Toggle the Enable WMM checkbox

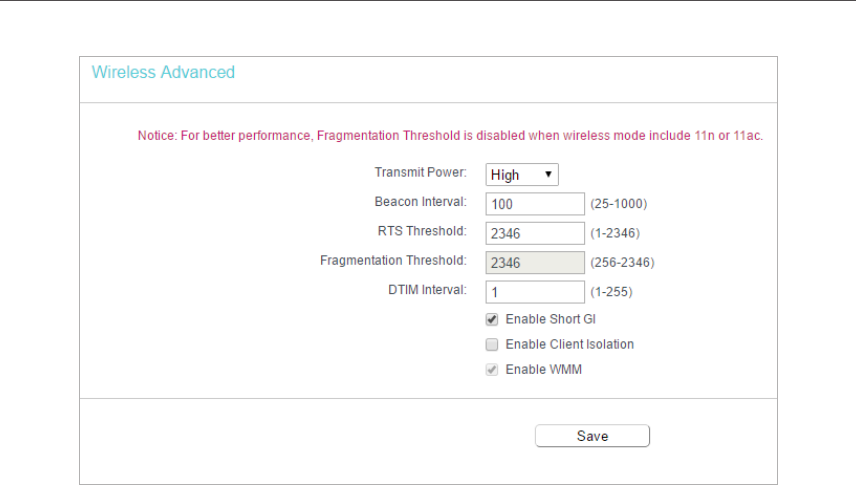(x=492, y=370)
